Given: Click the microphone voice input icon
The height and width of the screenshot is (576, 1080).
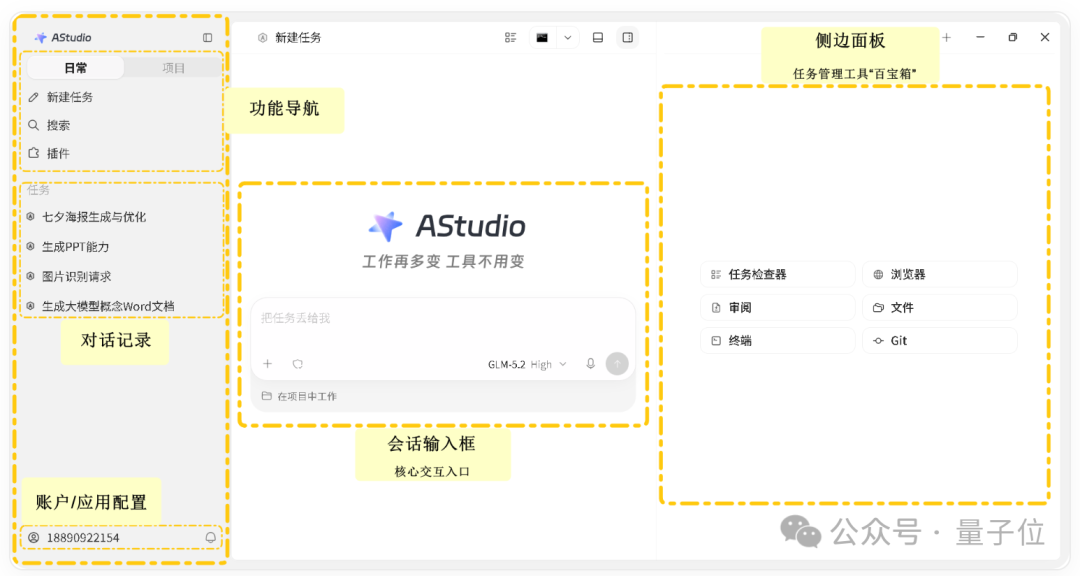Looking at the screenshot, I should [x=590, y=364].
